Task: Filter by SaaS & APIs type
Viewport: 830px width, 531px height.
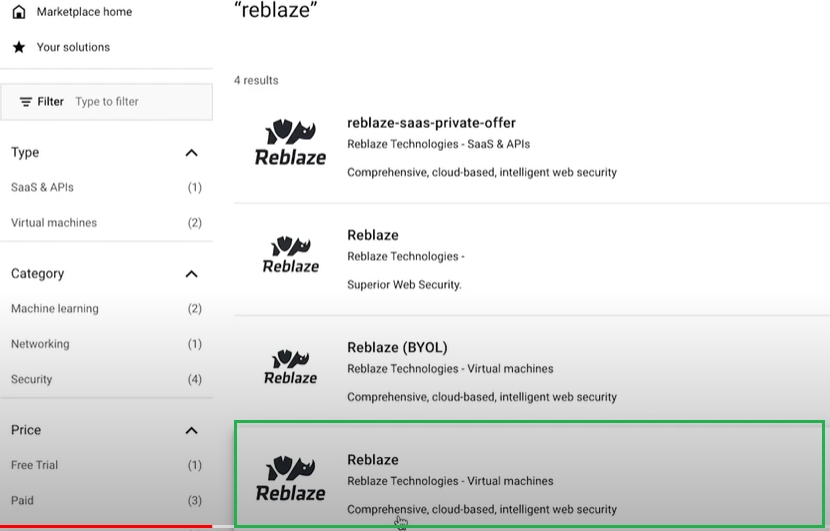Action: [x=42, y=188]
